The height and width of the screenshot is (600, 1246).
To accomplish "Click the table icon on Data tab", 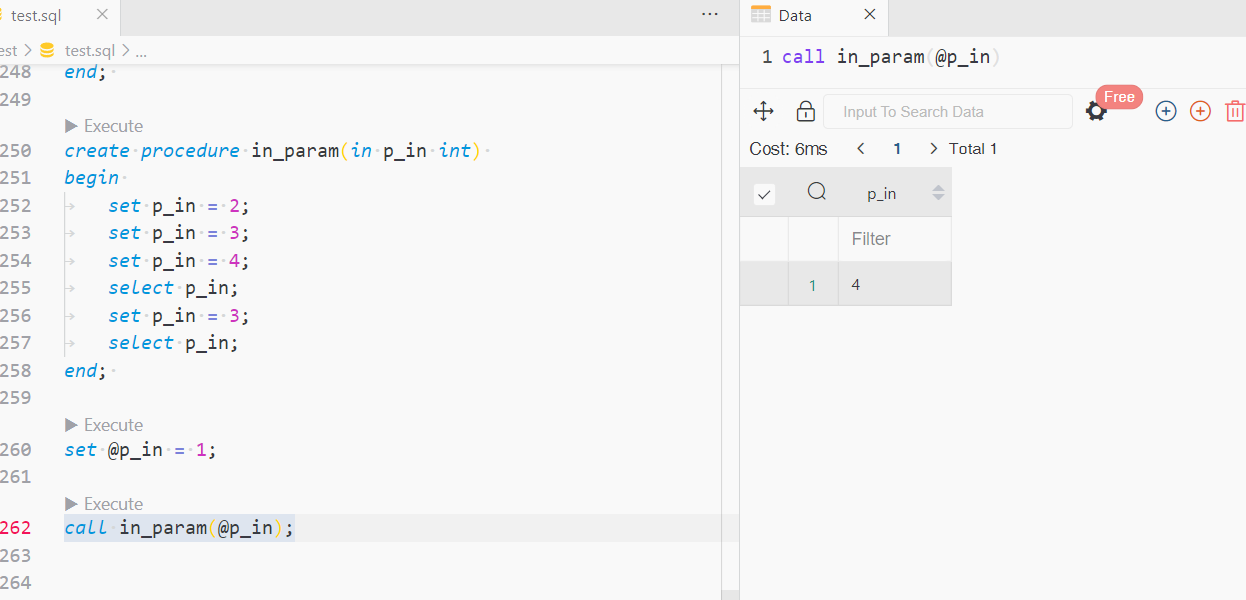I will (x=761, y=14).
